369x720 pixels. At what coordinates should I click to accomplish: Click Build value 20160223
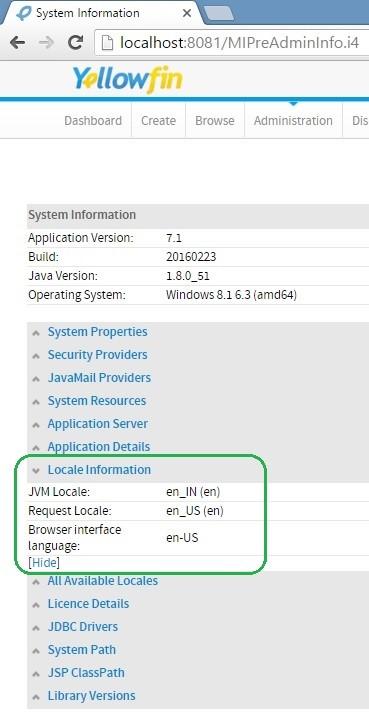191,257
